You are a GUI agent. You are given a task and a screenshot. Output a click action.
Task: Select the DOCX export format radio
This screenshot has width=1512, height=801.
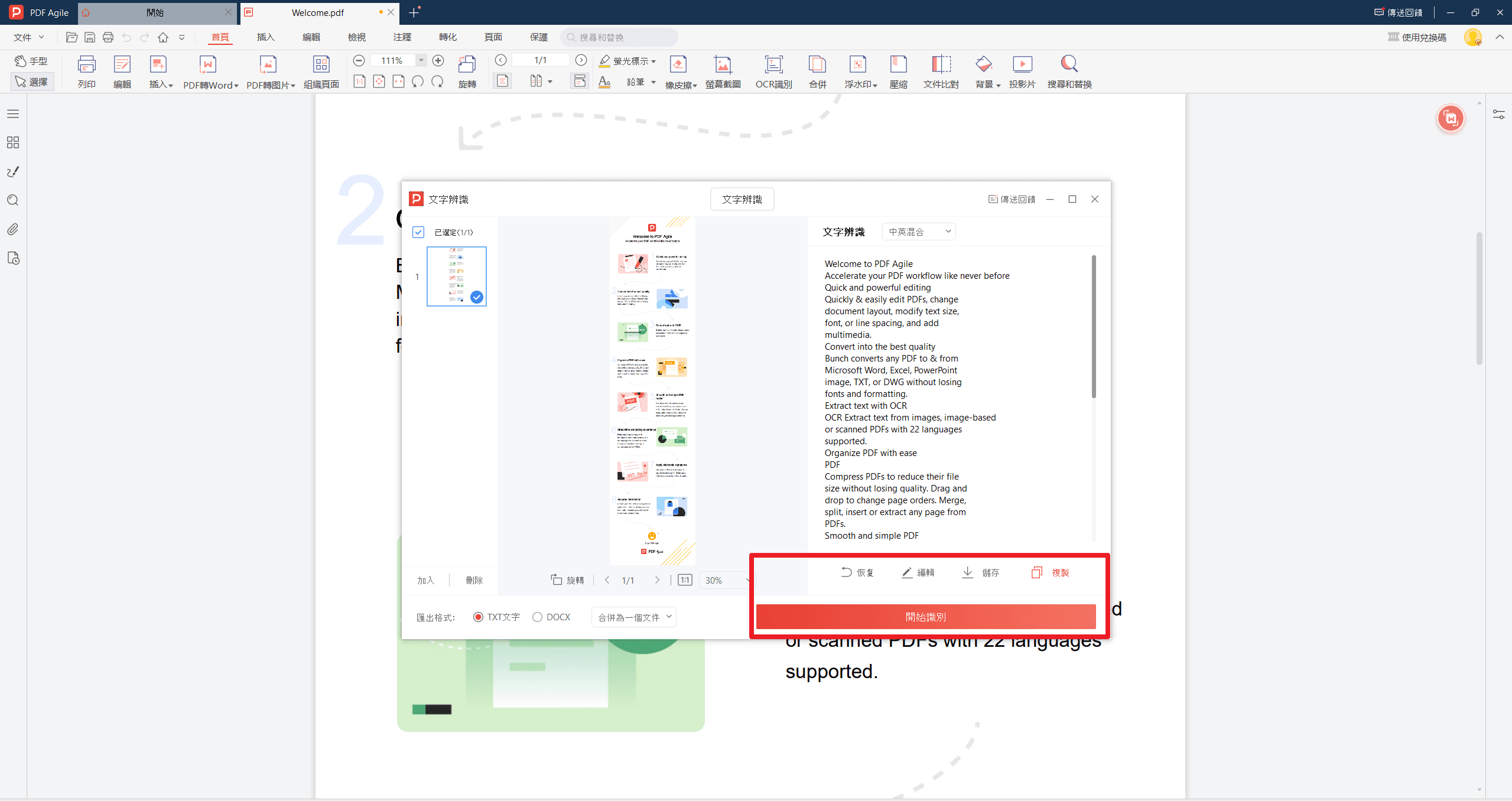[x=537, y=617]
